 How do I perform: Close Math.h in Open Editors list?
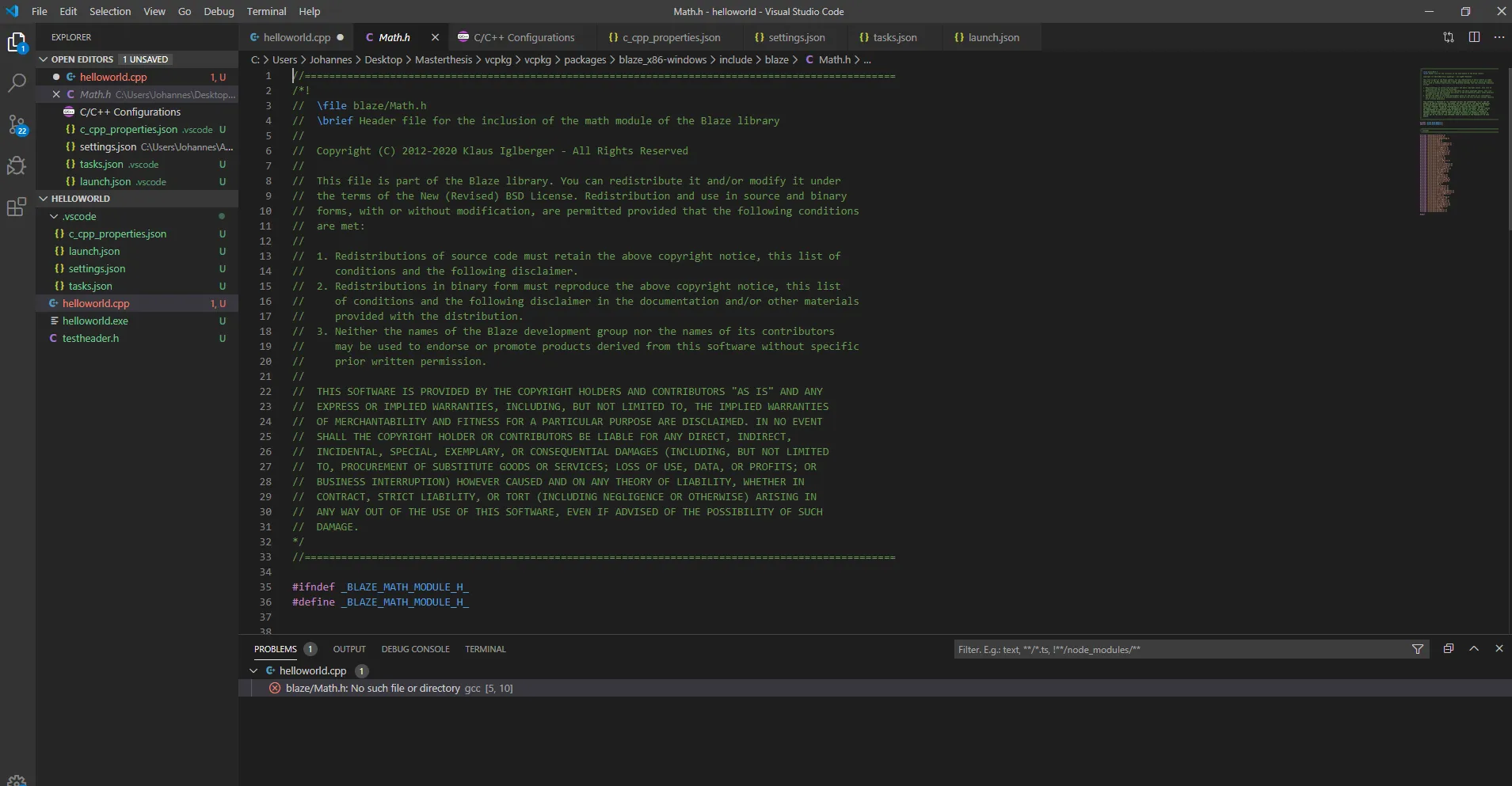point(56,94)
